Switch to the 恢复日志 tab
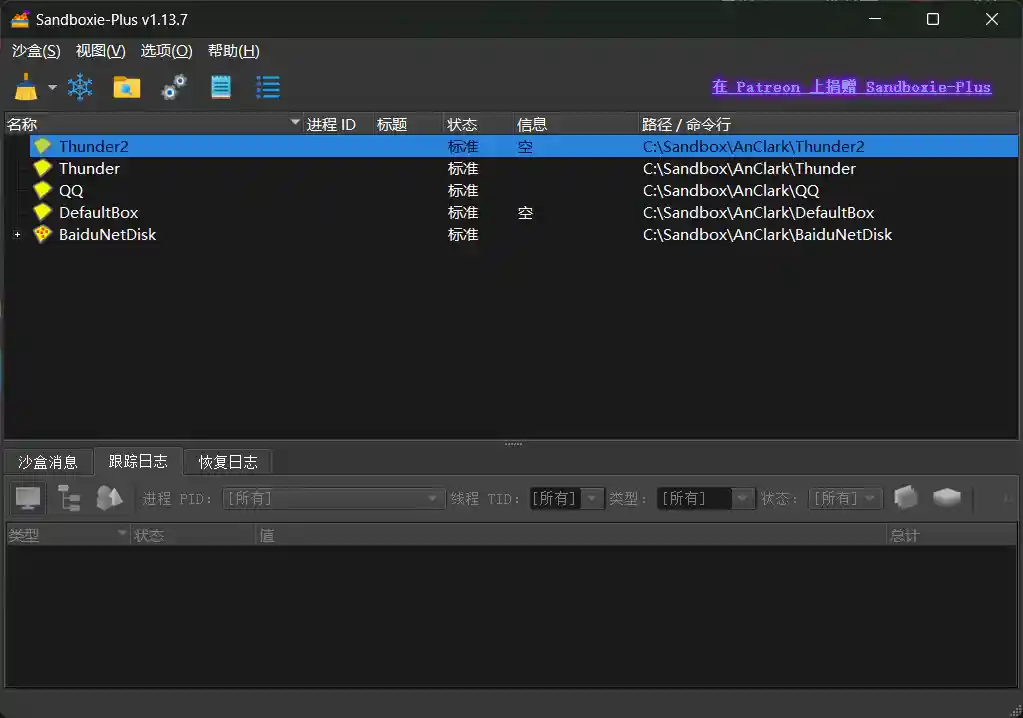This screenshot has width=1023, height=718. pos(228,461)
